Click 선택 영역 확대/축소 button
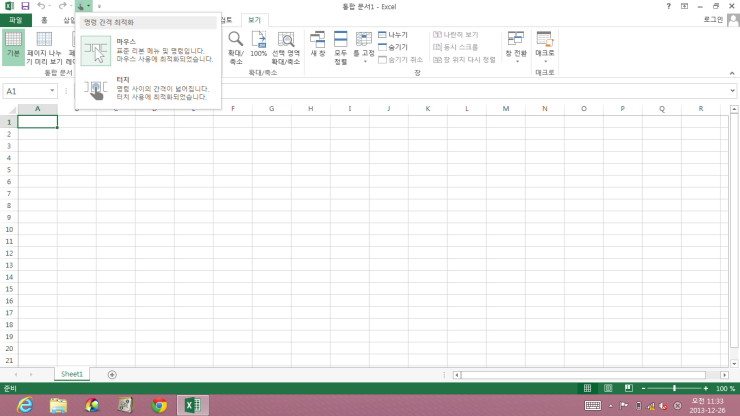The image size is (740, 416). 286,48
